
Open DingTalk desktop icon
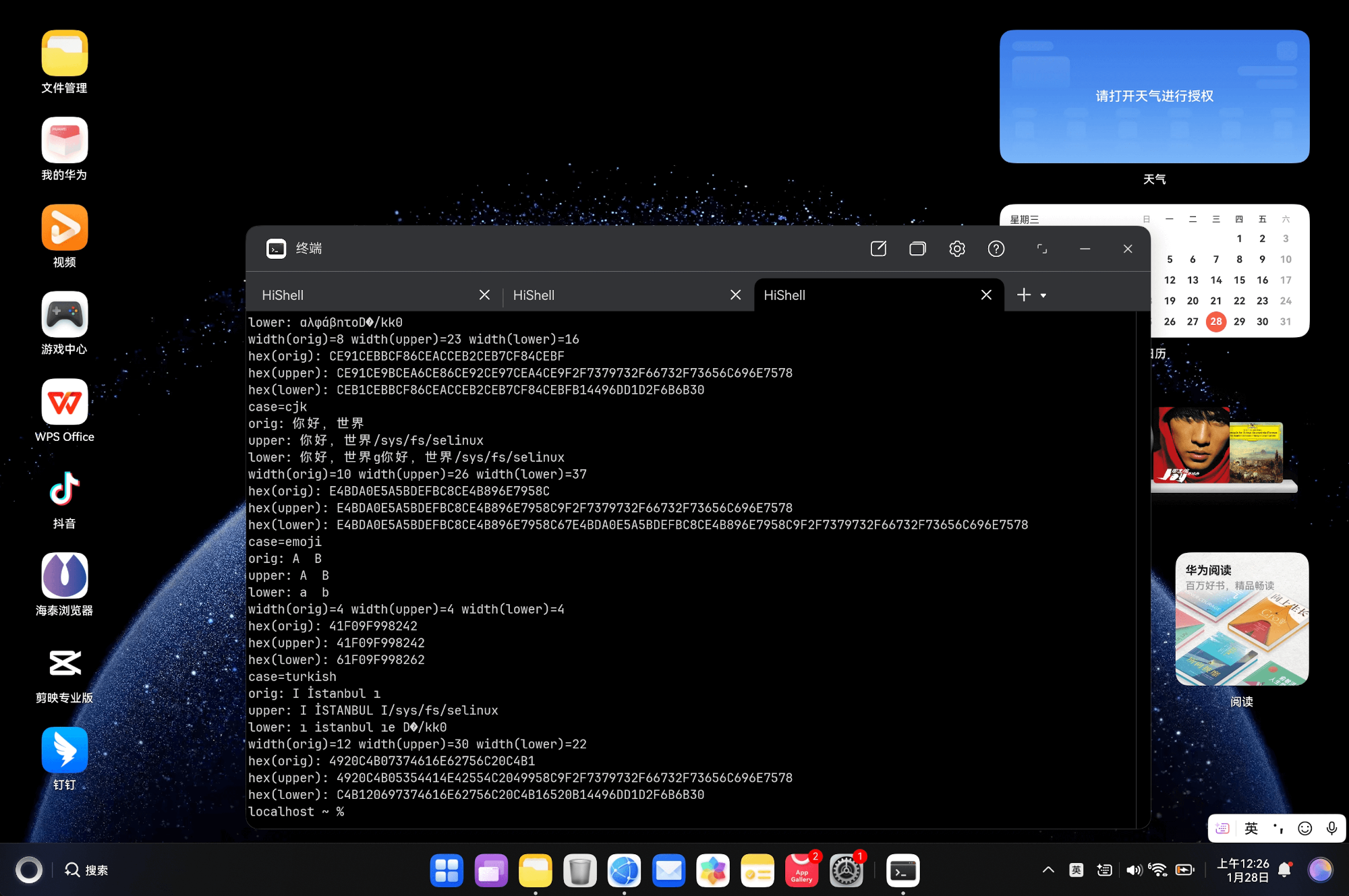coord(65,750)
